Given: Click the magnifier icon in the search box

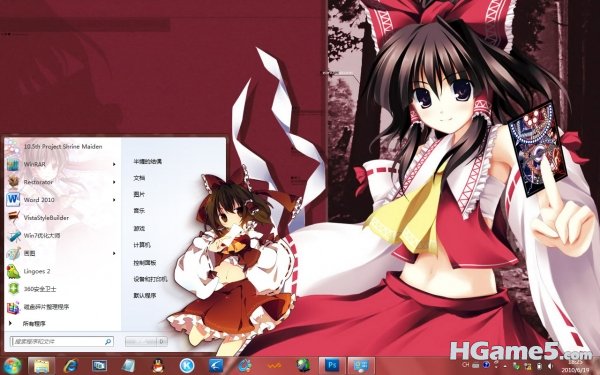Looking at the screenshot, I should tap(108, 341).
